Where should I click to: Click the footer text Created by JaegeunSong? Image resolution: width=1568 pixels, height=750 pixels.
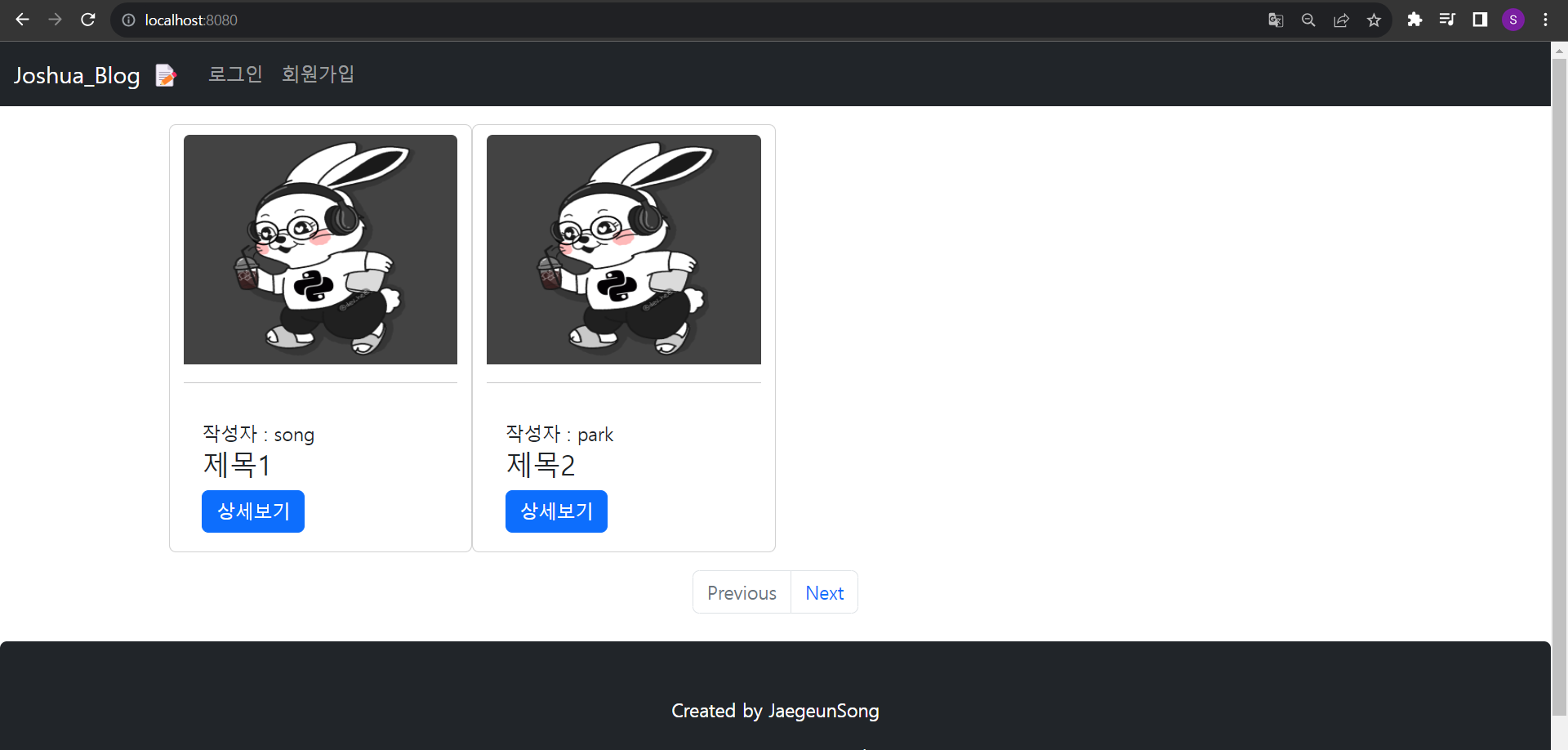click(x=775, y=711)
